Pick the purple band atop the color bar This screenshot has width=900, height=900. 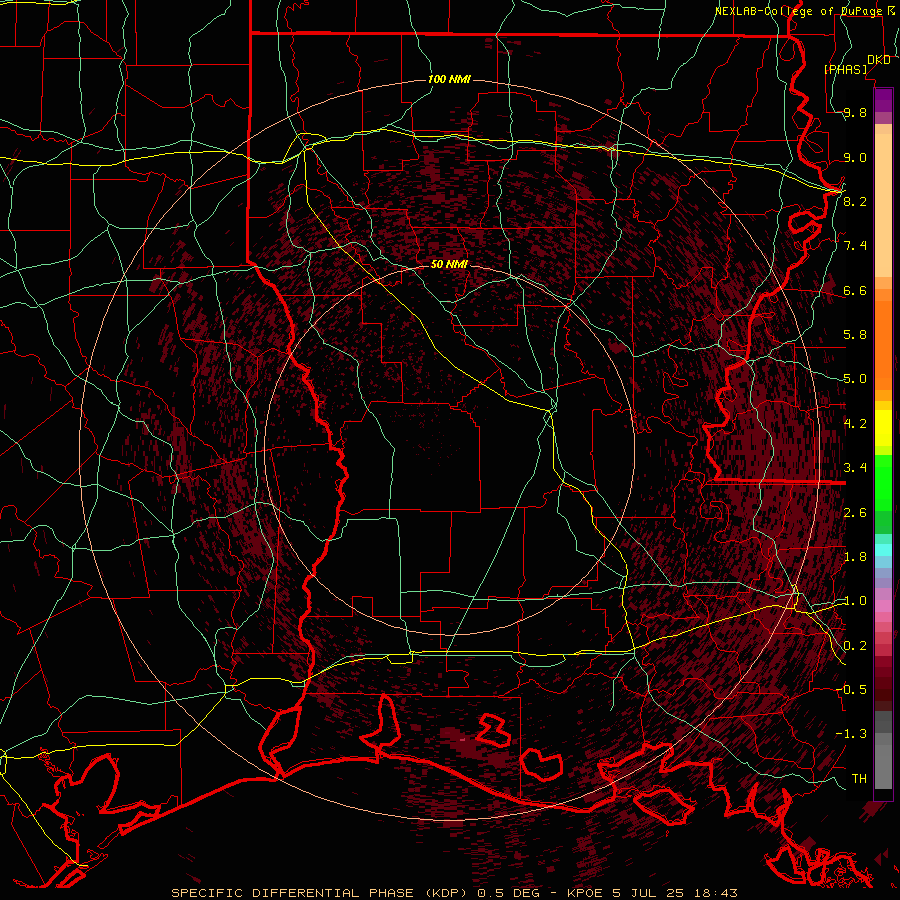pyautogui.click(x=883, y=100)
